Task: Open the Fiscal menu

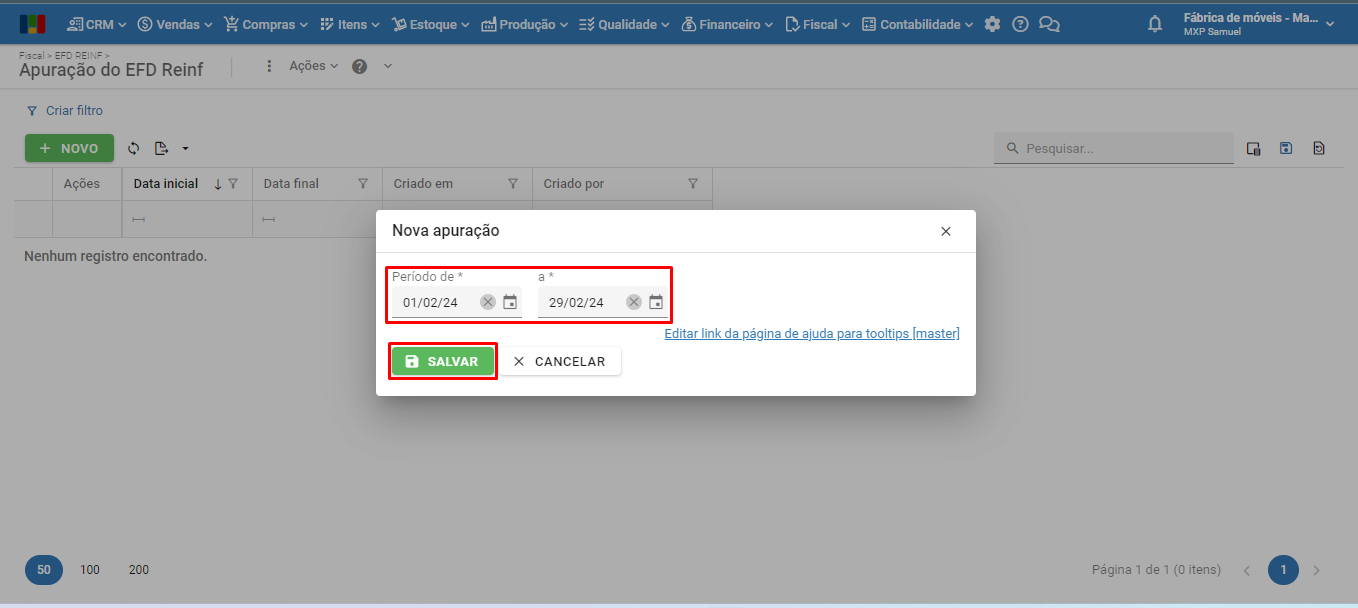Action: point(818,24)
